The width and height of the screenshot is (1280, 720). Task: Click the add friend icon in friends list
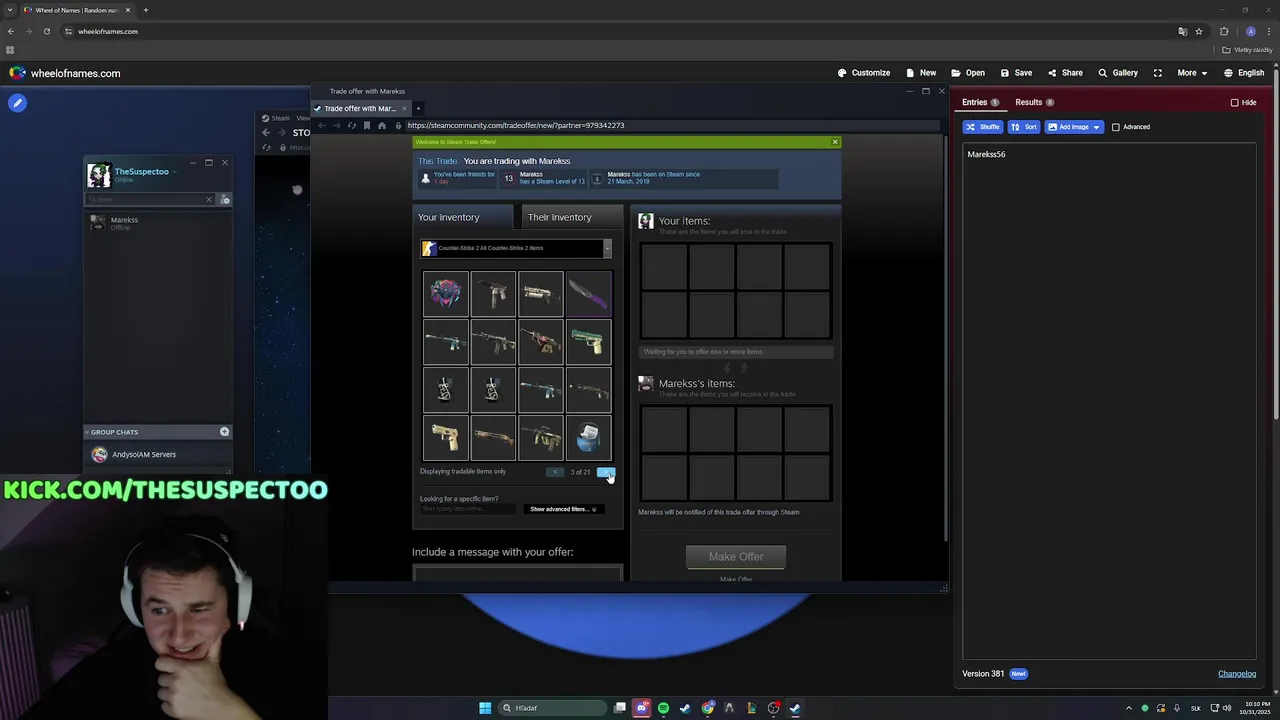pyautogui.click(x=225, y=200)
